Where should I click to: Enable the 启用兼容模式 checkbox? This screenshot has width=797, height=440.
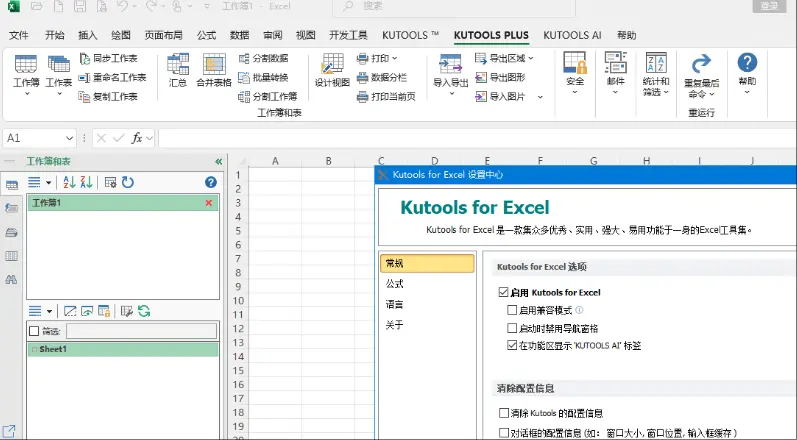(x=513, y=311)
